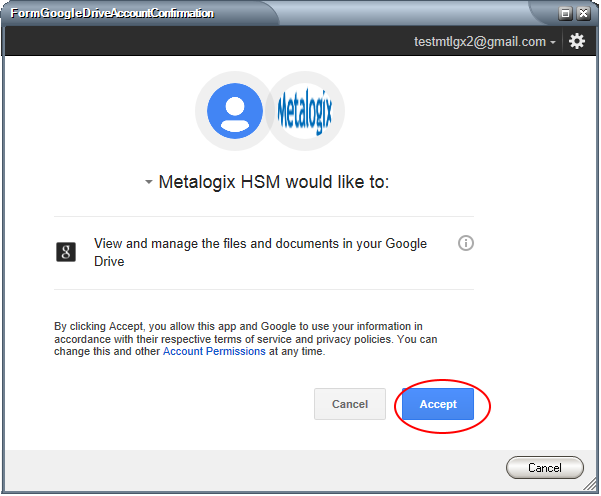Open the Account Permissions link
The width and height of the screenshot is (601, 496).
(215, 352)
